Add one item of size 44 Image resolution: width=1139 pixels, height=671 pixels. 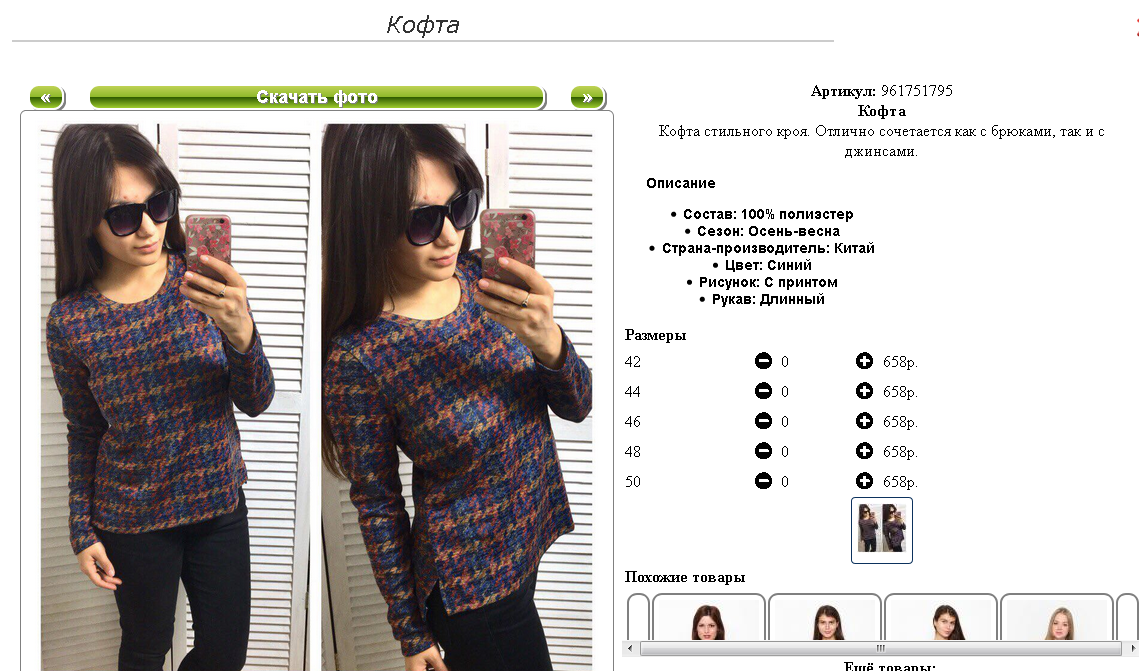(x=864, y=391)
